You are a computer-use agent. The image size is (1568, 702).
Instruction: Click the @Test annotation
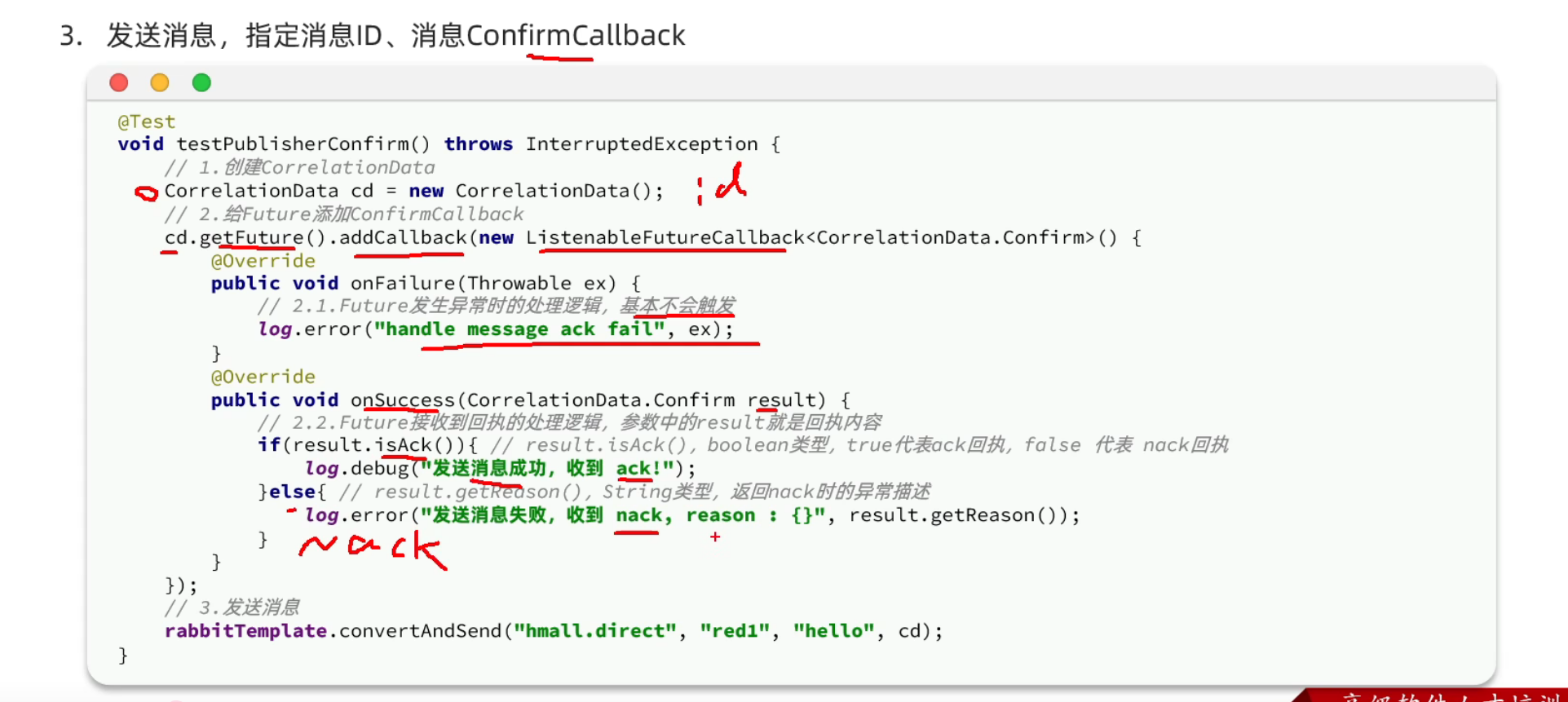(x=147, y=121)
